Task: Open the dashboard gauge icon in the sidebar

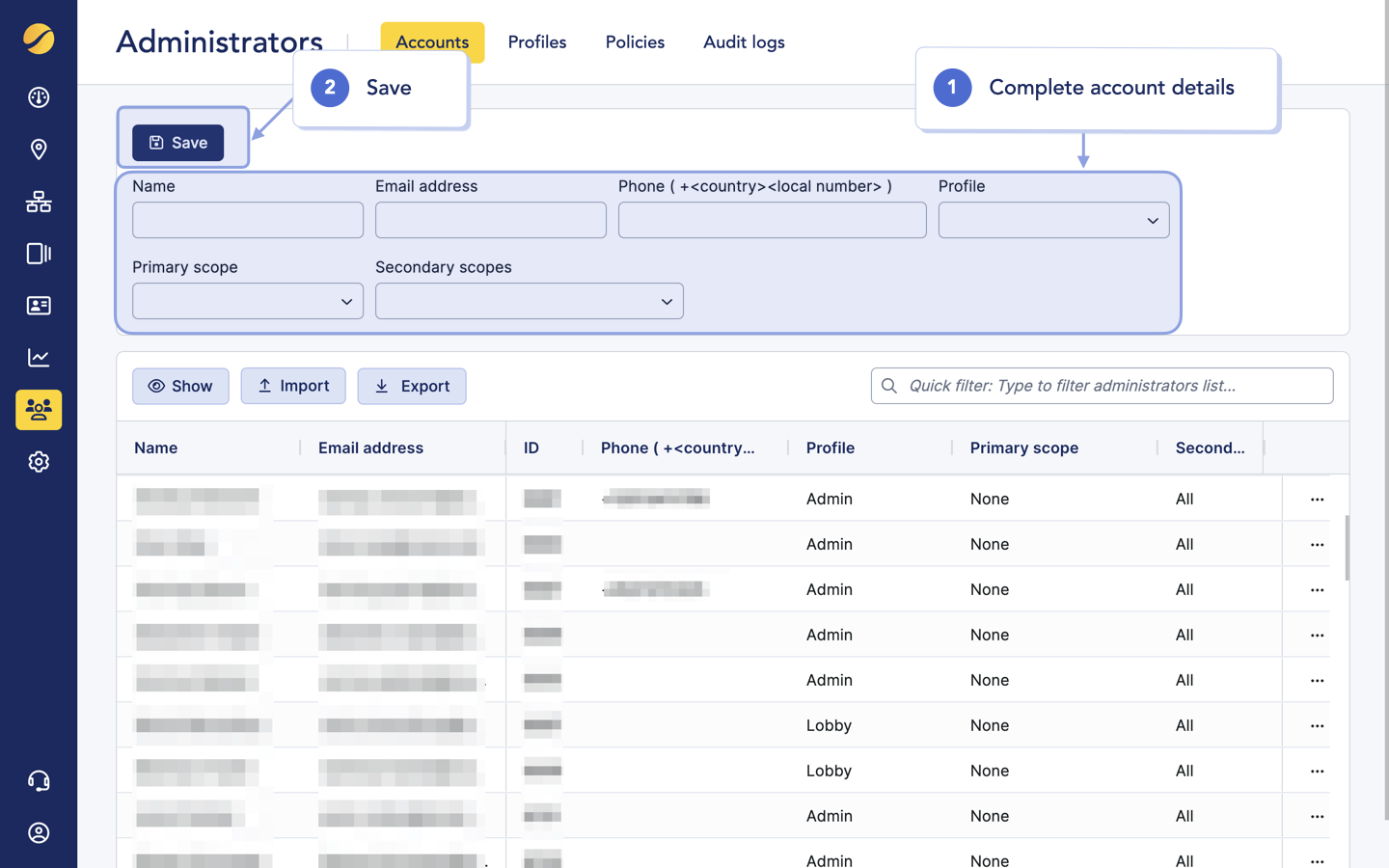Action: click(39, 97)
